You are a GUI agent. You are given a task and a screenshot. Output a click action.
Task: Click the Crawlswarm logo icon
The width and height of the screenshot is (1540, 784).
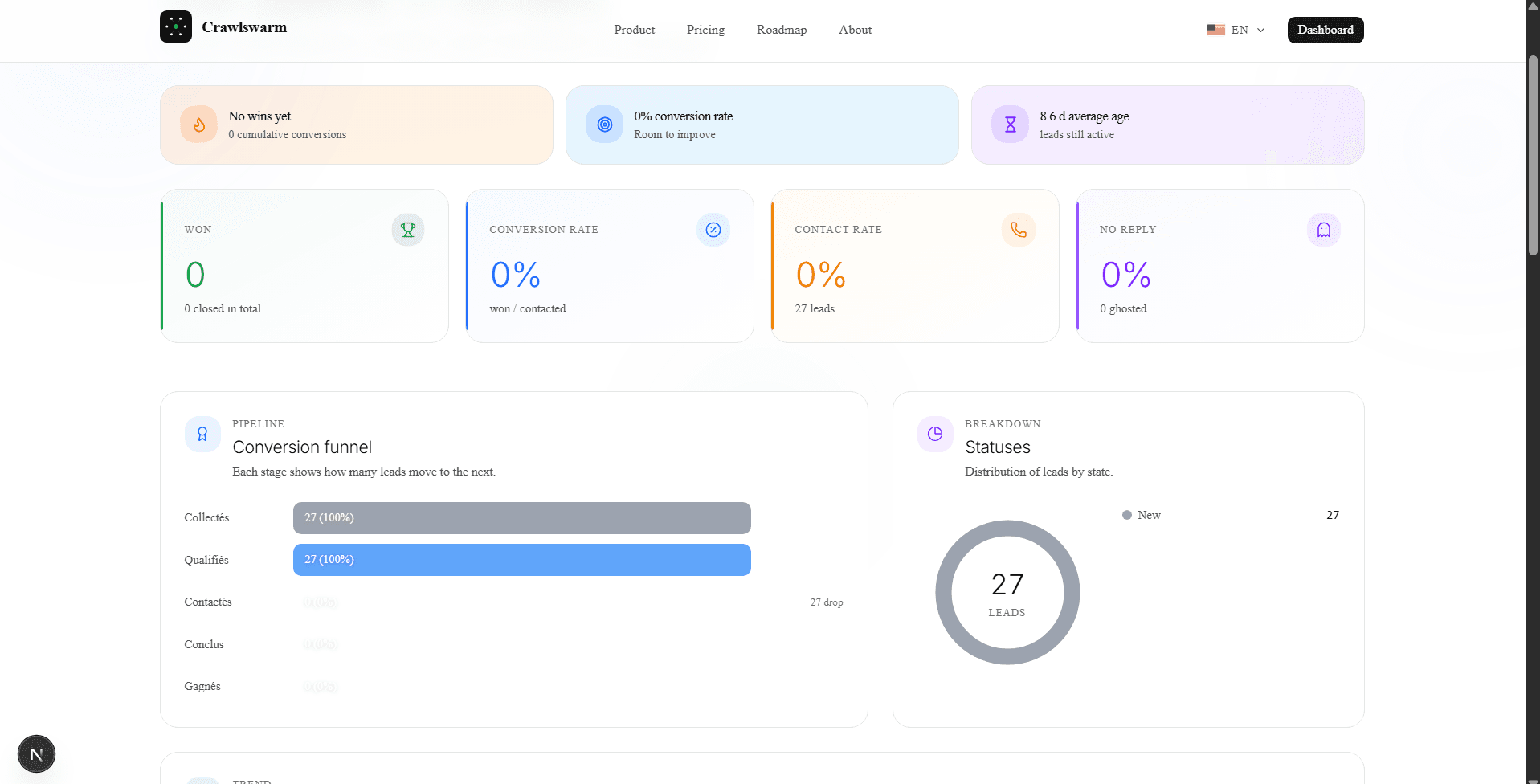pos(175,27)
